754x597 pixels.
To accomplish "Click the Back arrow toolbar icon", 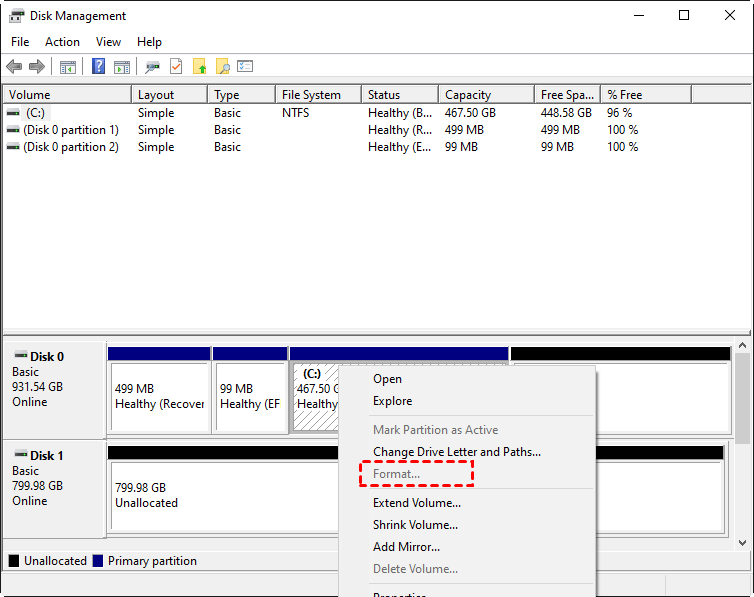I will coord(14,66).
